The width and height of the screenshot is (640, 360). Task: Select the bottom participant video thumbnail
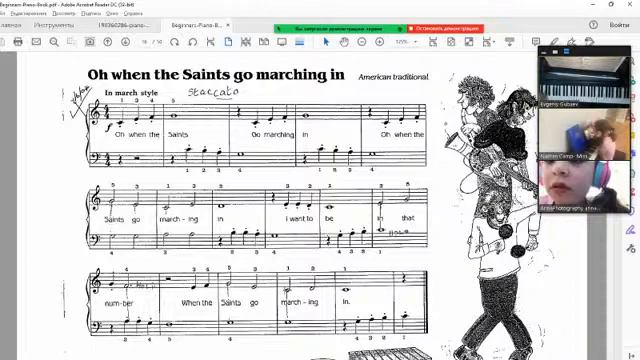pyautogui.click(x=584, y=186)
